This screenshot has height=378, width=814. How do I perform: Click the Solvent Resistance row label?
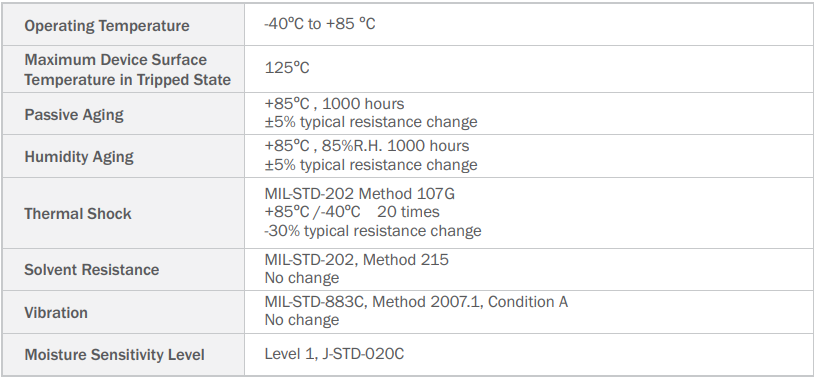(92, 269)
